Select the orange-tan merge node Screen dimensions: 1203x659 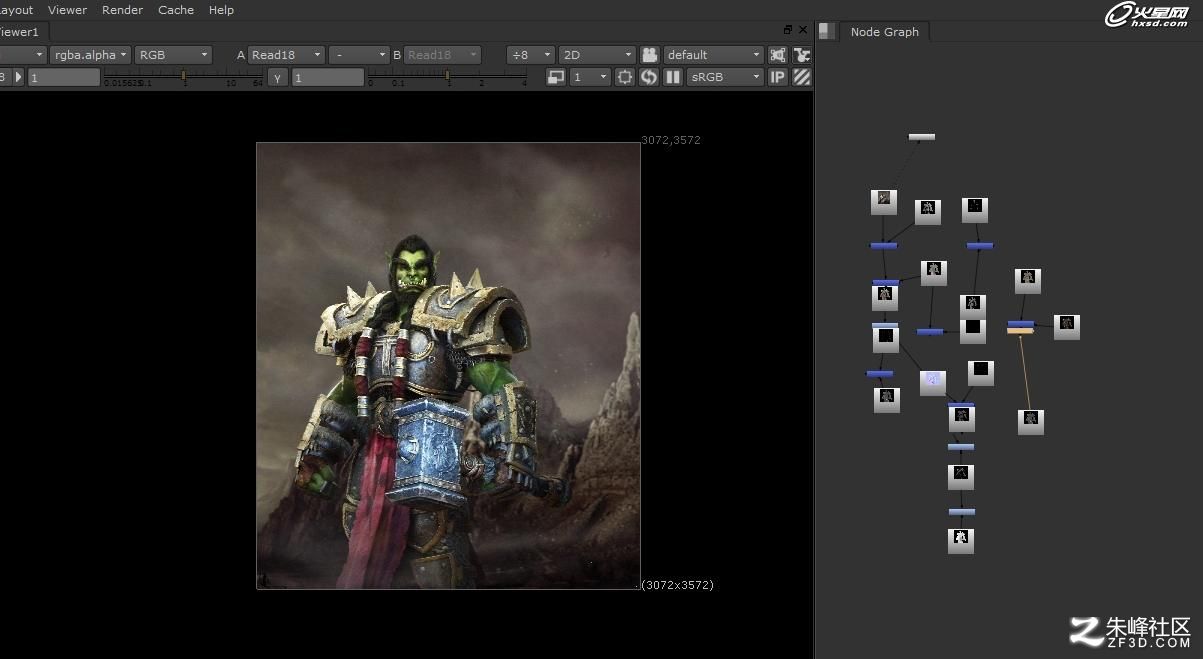click(1020, 331)
